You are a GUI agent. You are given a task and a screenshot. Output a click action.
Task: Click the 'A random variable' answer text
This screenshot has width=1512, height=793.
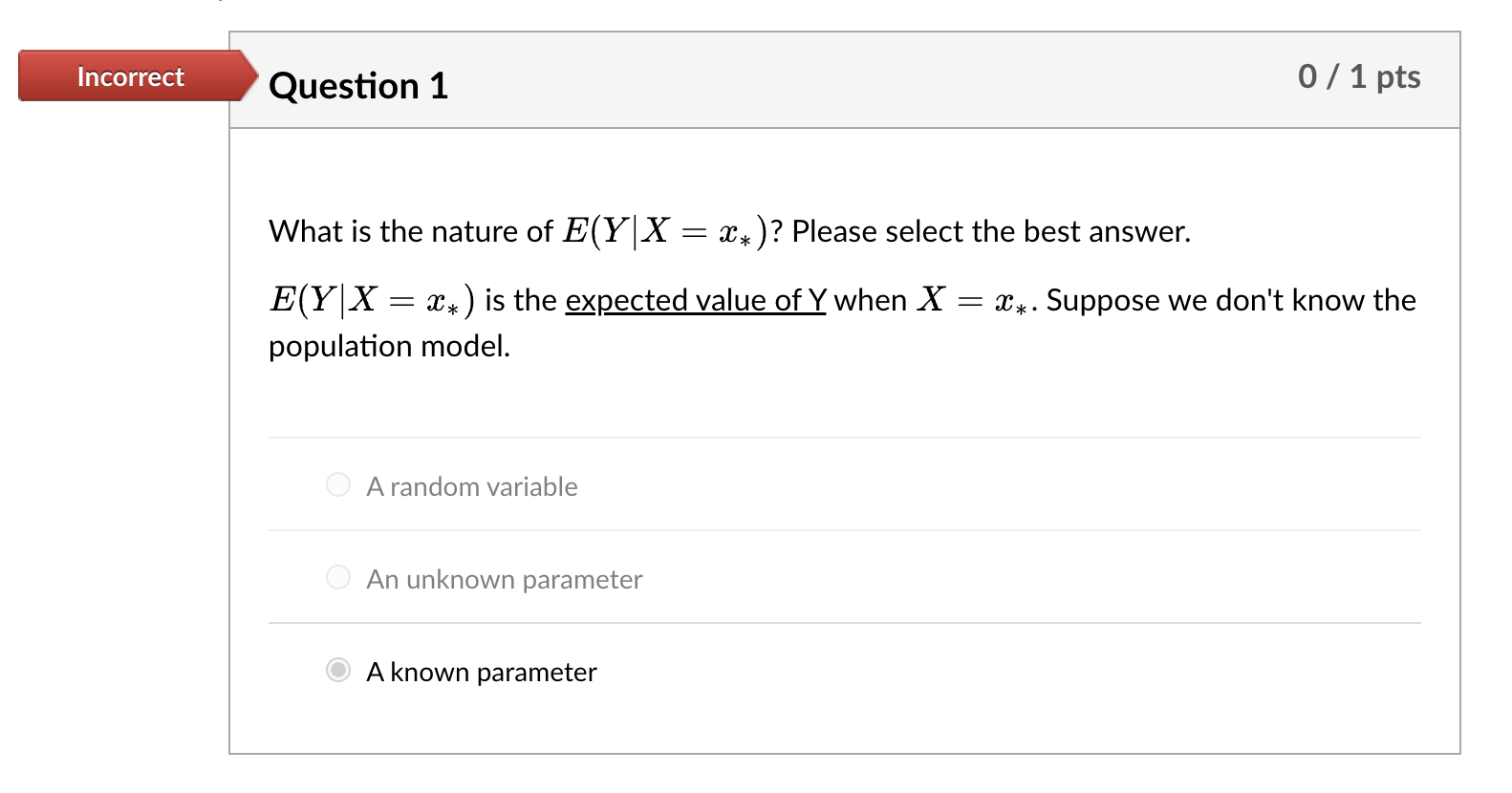tap(471, 486)
